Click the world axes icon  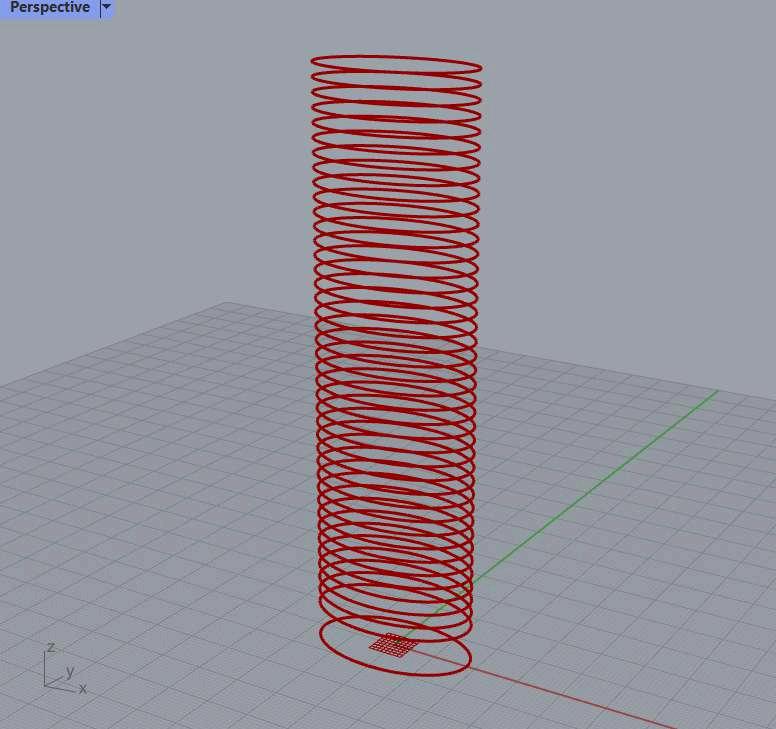65,670
